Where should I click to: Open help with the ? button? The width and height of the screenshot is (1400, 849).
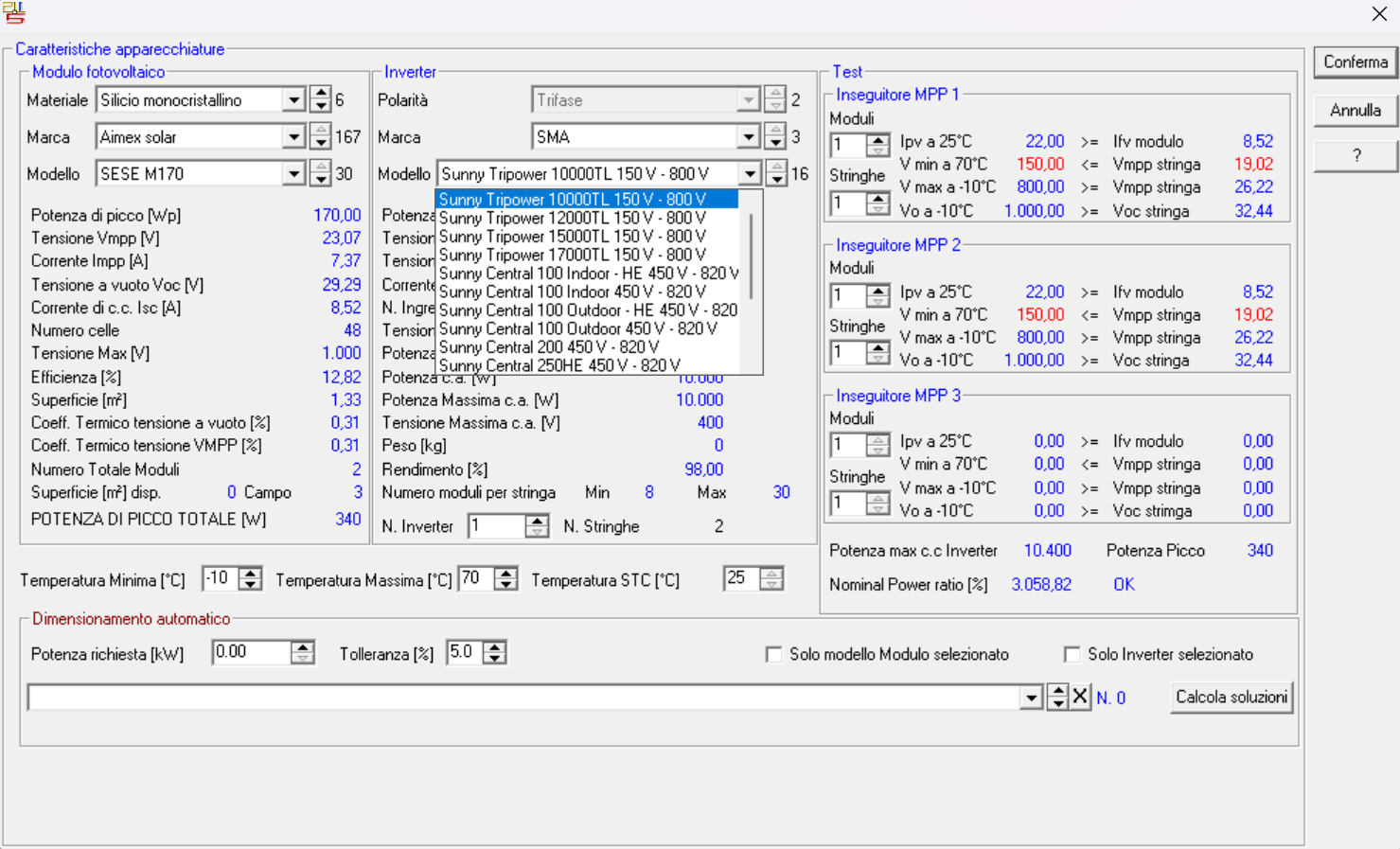1356,156
